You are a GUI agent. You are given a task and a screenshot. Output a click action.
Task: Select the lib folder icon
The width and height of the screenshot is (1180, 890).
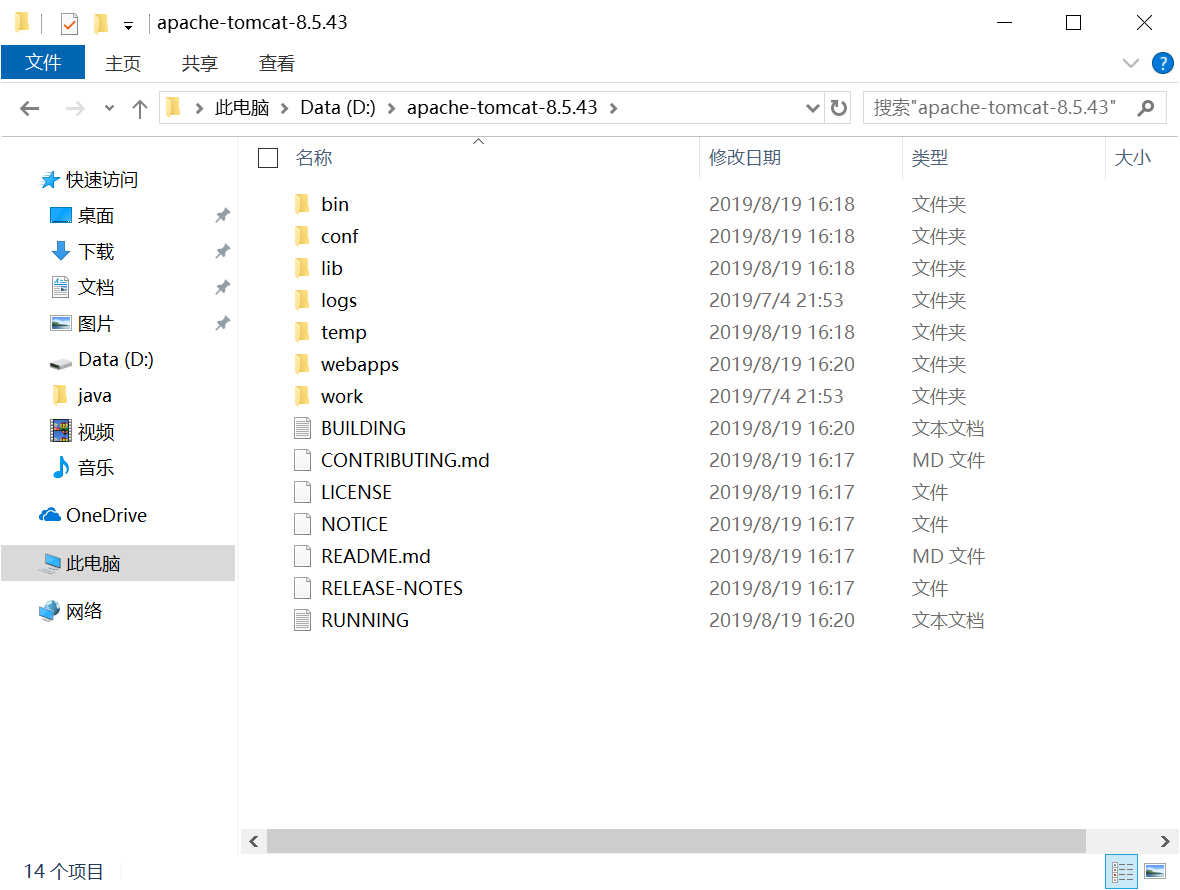(x=302, y=268)
